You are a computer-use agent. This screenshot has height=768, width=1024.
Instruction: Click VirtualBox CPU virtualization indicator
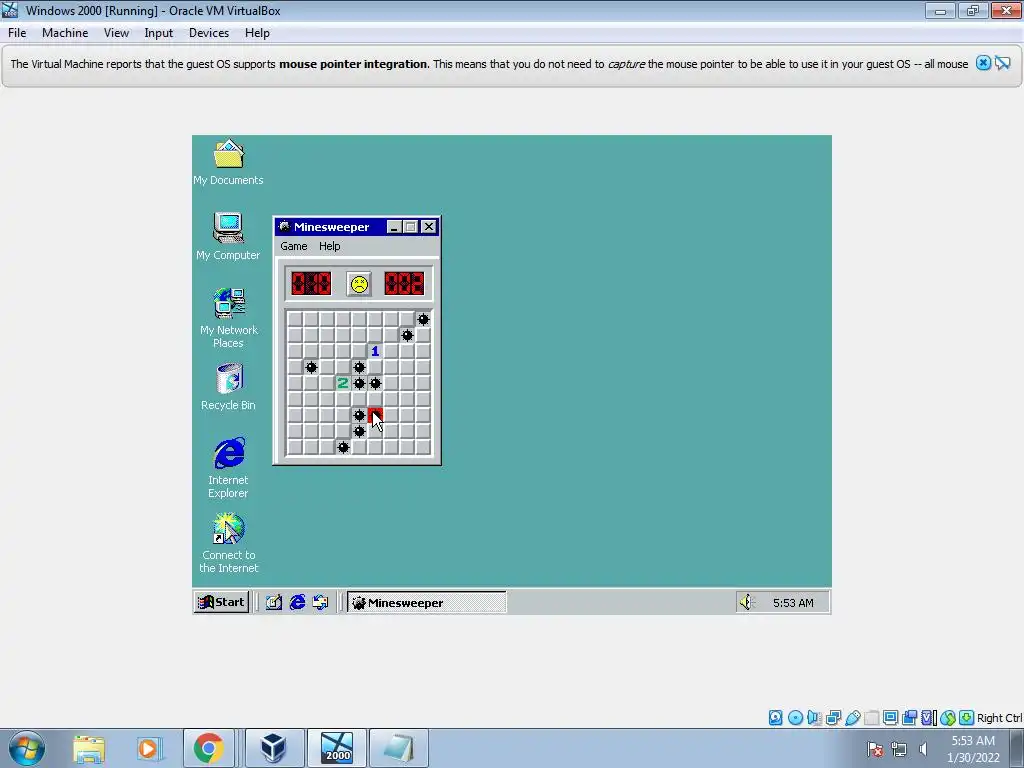(929, 718)
